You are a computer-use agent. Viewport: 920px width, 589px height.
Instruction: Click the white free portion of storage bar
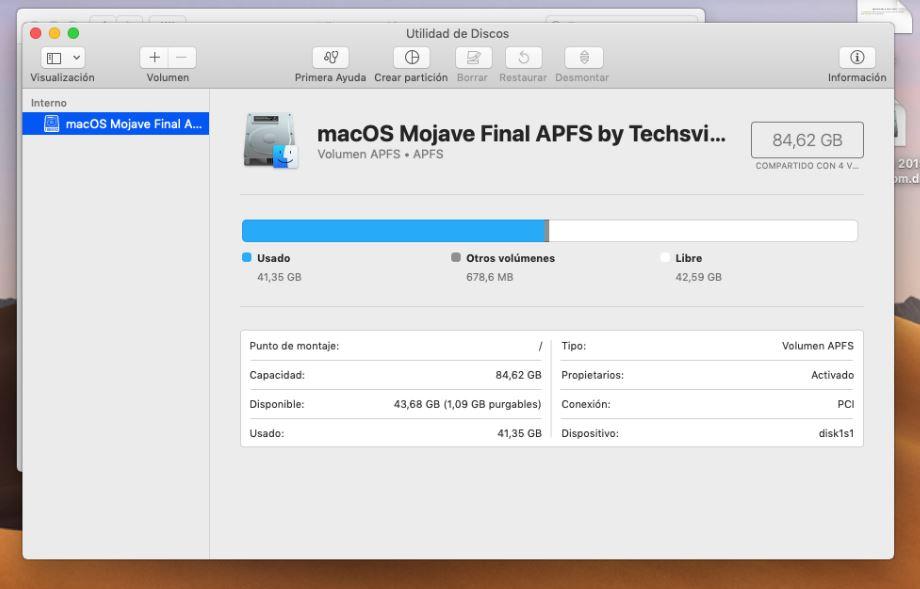(x=703, y=231)
